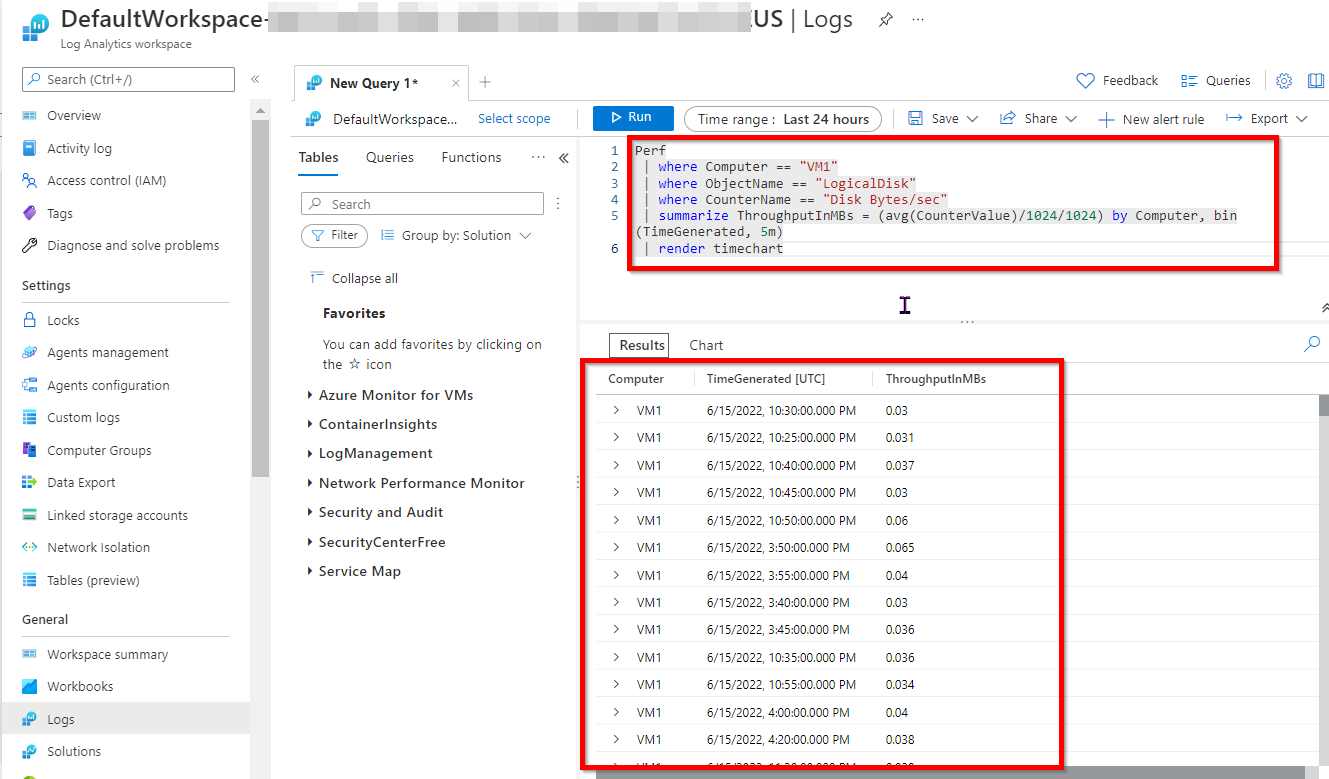Image resolution: width=1329 pixels, height=779 pixels.
Task: Open the Time range Last 24 hours picker
Action: tap(783, 119)
